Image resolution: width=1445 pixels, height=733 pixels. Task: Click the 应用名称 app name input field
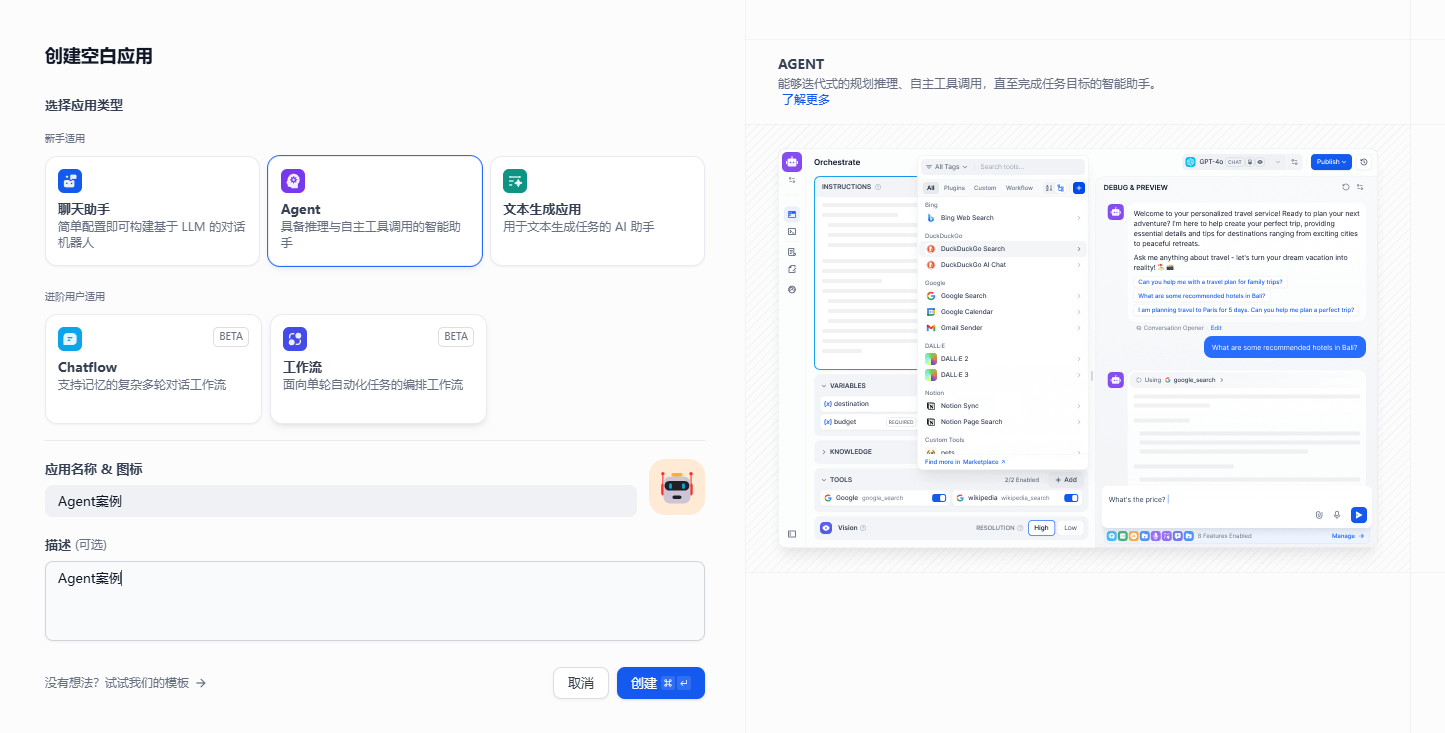pyautogui.click(x=340, y=501)
